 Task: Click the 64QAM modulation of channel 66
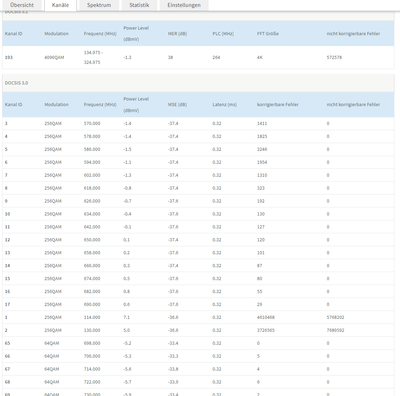pyautogui.click(x=52, y=356)
